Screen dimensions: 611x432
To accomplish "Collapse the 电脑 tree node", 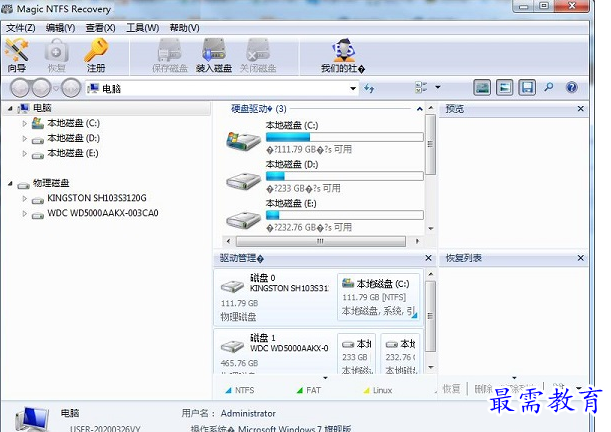I will pos(10,109).
